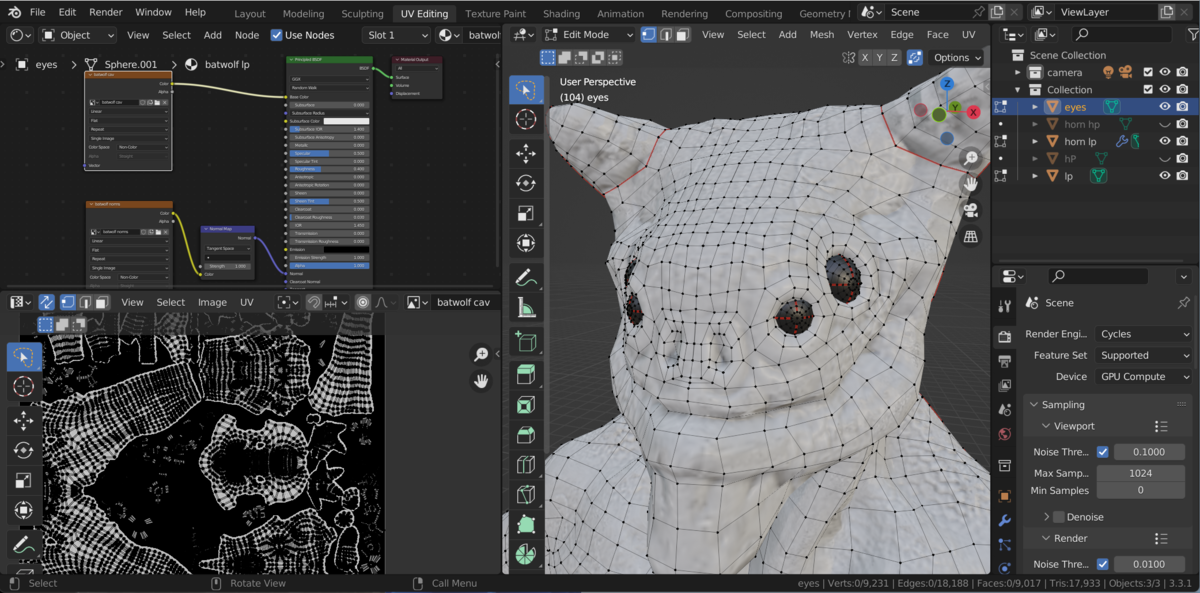
Task: Uncheck the Use Nodes checkbox
Action: 277,35
